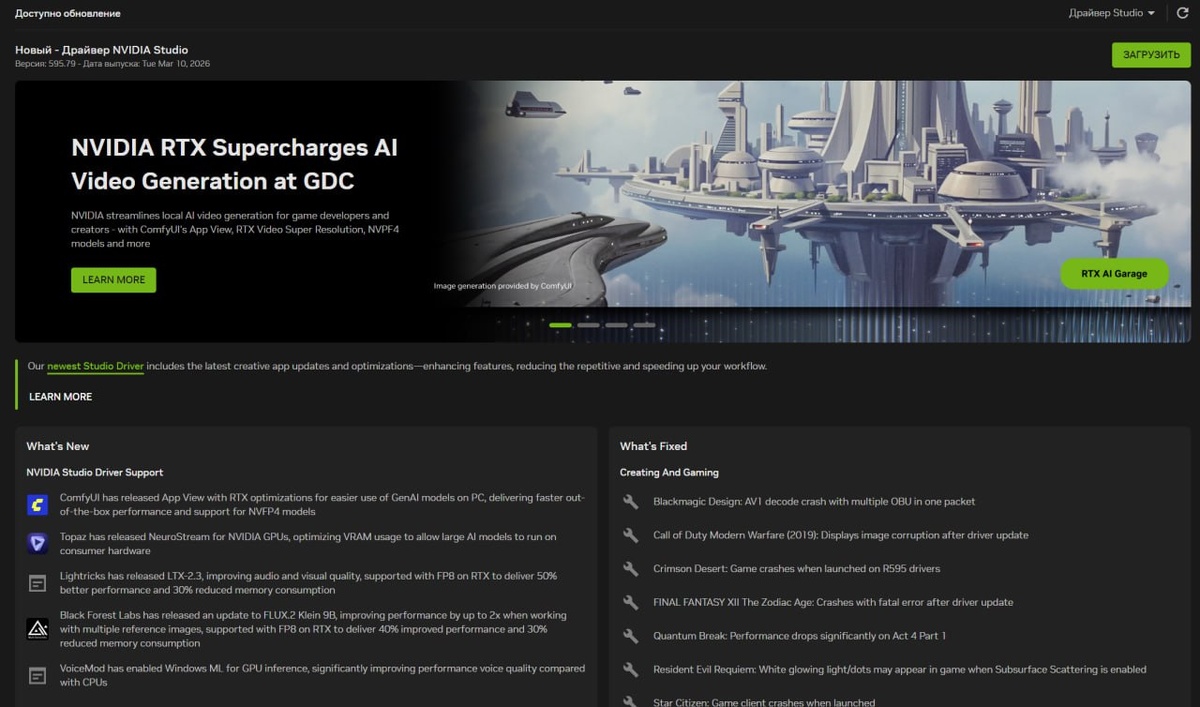The image size is (1200, 707).
Task: Click the ComfyUI App View release note
Action: 322,505
